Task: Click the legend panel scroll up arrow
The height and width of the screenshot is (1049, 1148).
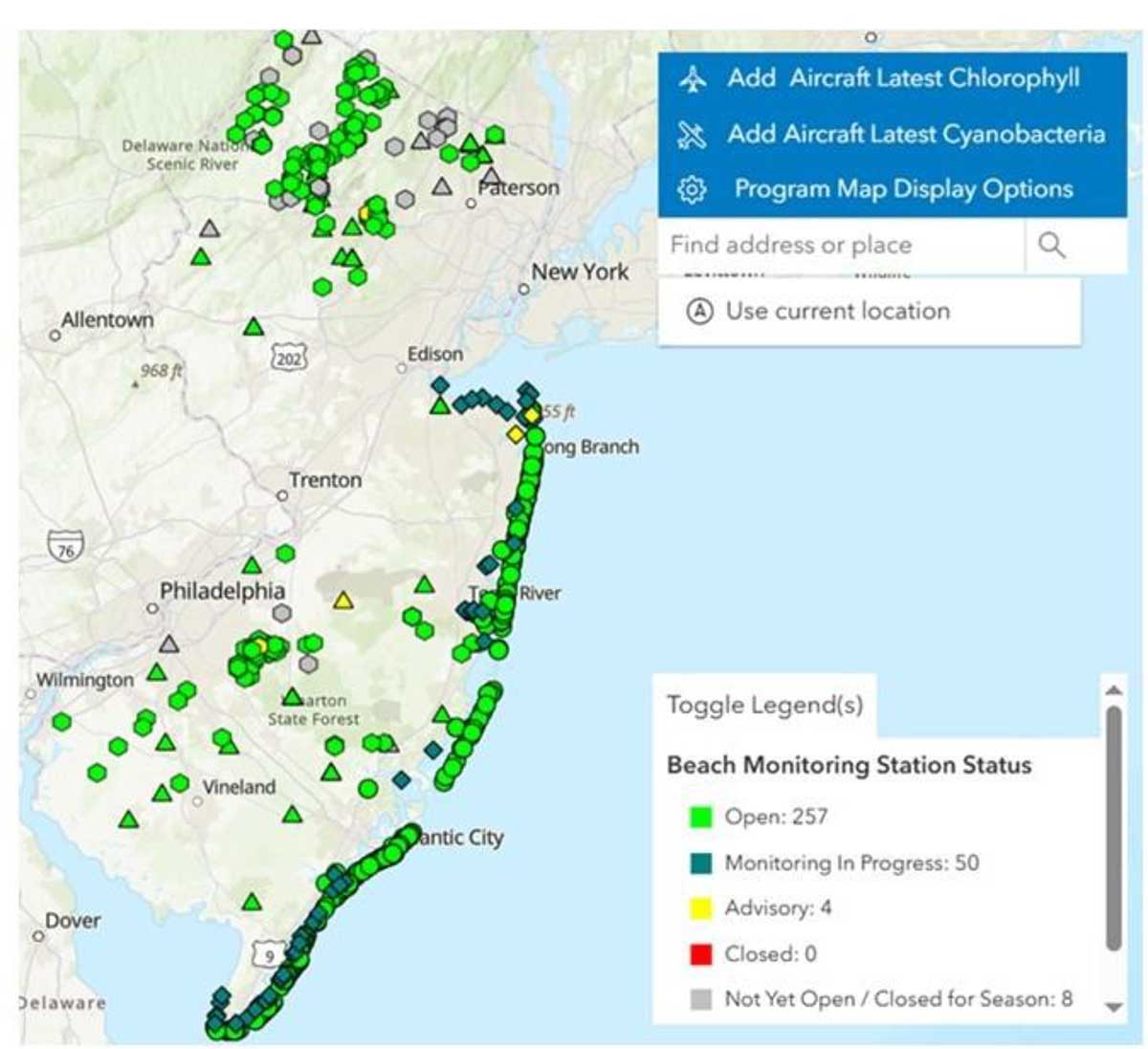Action: click(x=1113, y=689)
